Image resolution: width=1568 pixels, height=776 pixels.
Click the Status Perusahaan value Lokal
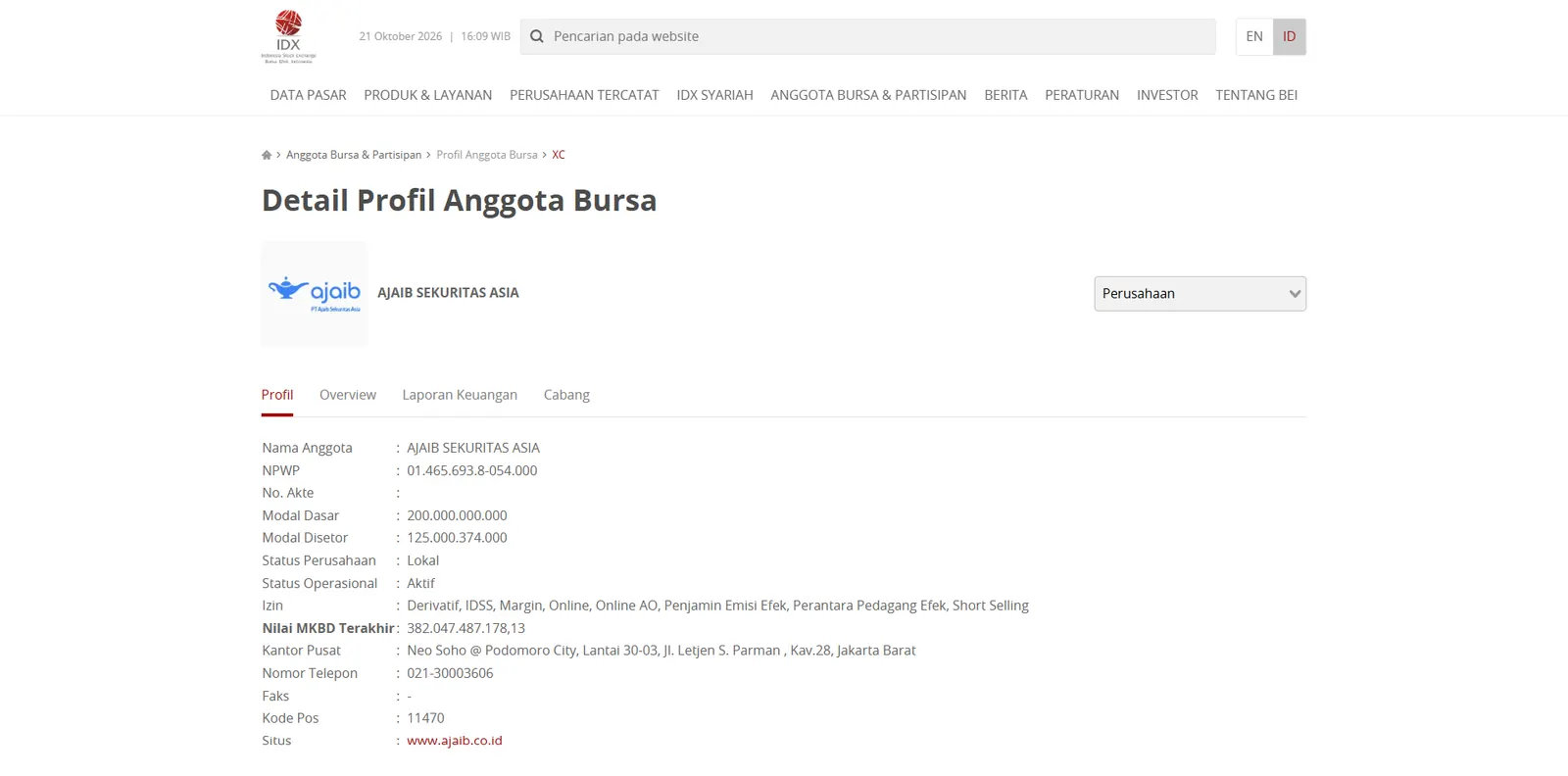coord(422,560)
